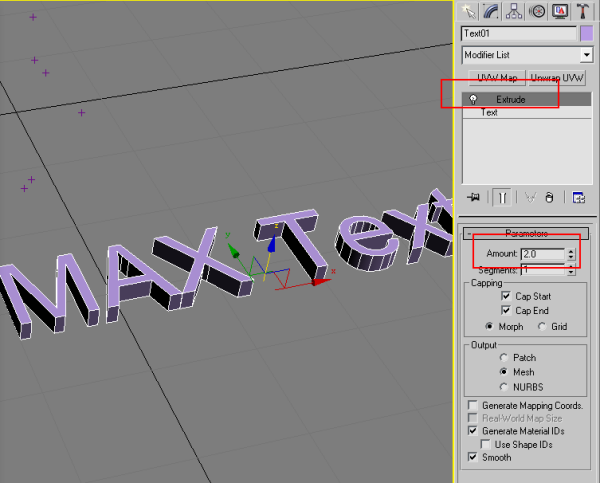Click the Text01 object name field
Screen dimensions: 600x483
[518, 34]
